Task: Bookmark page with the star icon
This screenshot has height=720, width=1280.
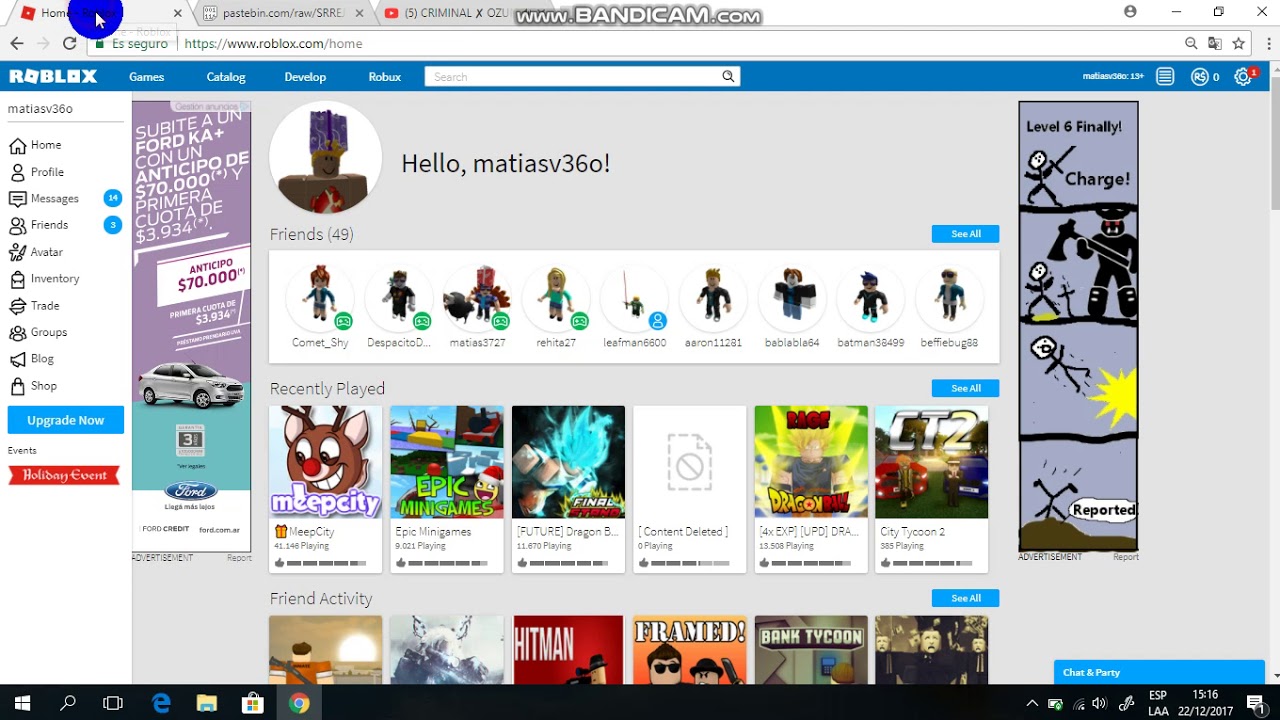Action: click(x=1238, y=43)
